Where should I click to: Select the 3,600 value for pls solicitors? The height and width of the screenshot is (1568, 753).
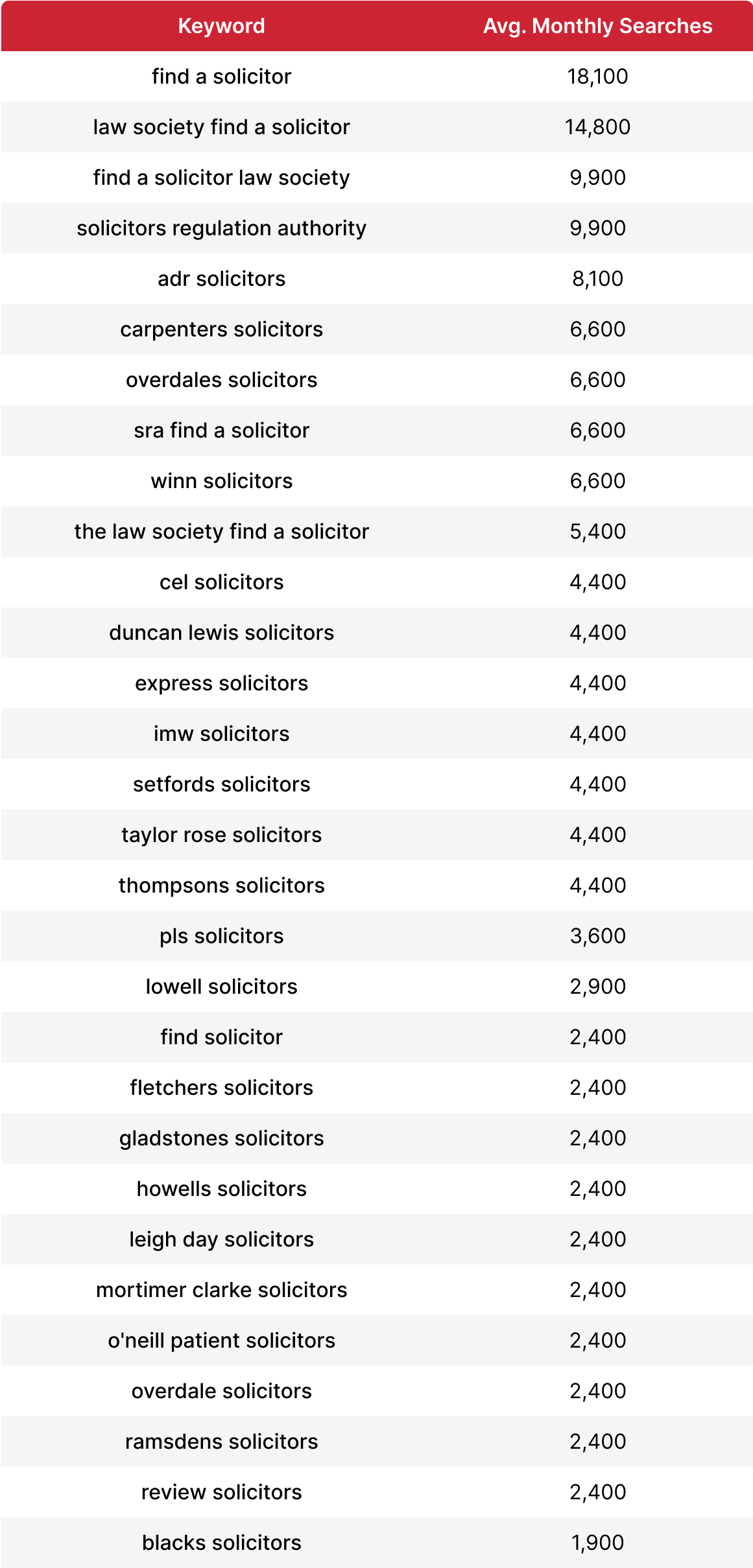pyautogui.click(x=597, y=936)
